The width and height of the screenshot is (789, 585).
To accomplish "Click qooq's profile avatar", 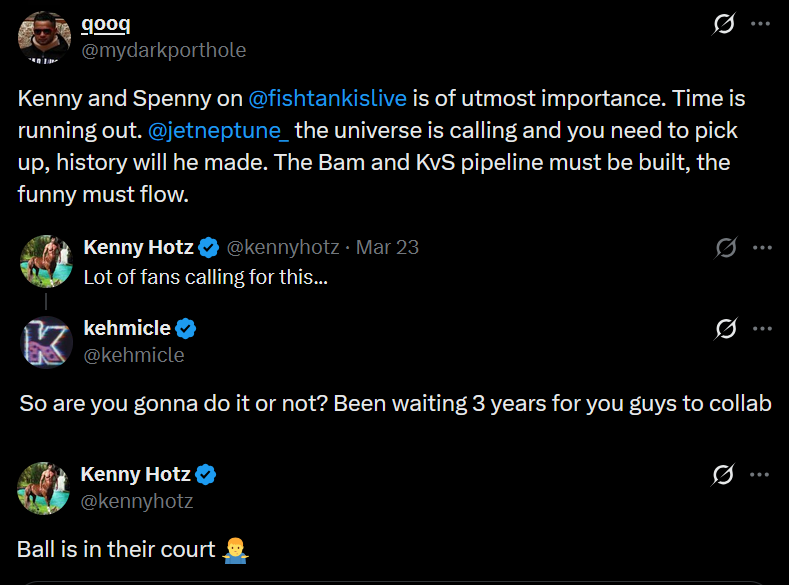I will 43,37.
